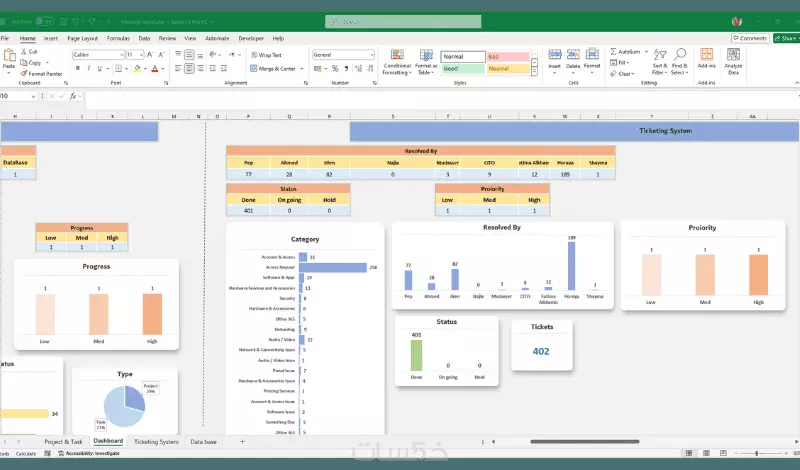
Task: Toggle top align
Action: click(x=178, y=55)
